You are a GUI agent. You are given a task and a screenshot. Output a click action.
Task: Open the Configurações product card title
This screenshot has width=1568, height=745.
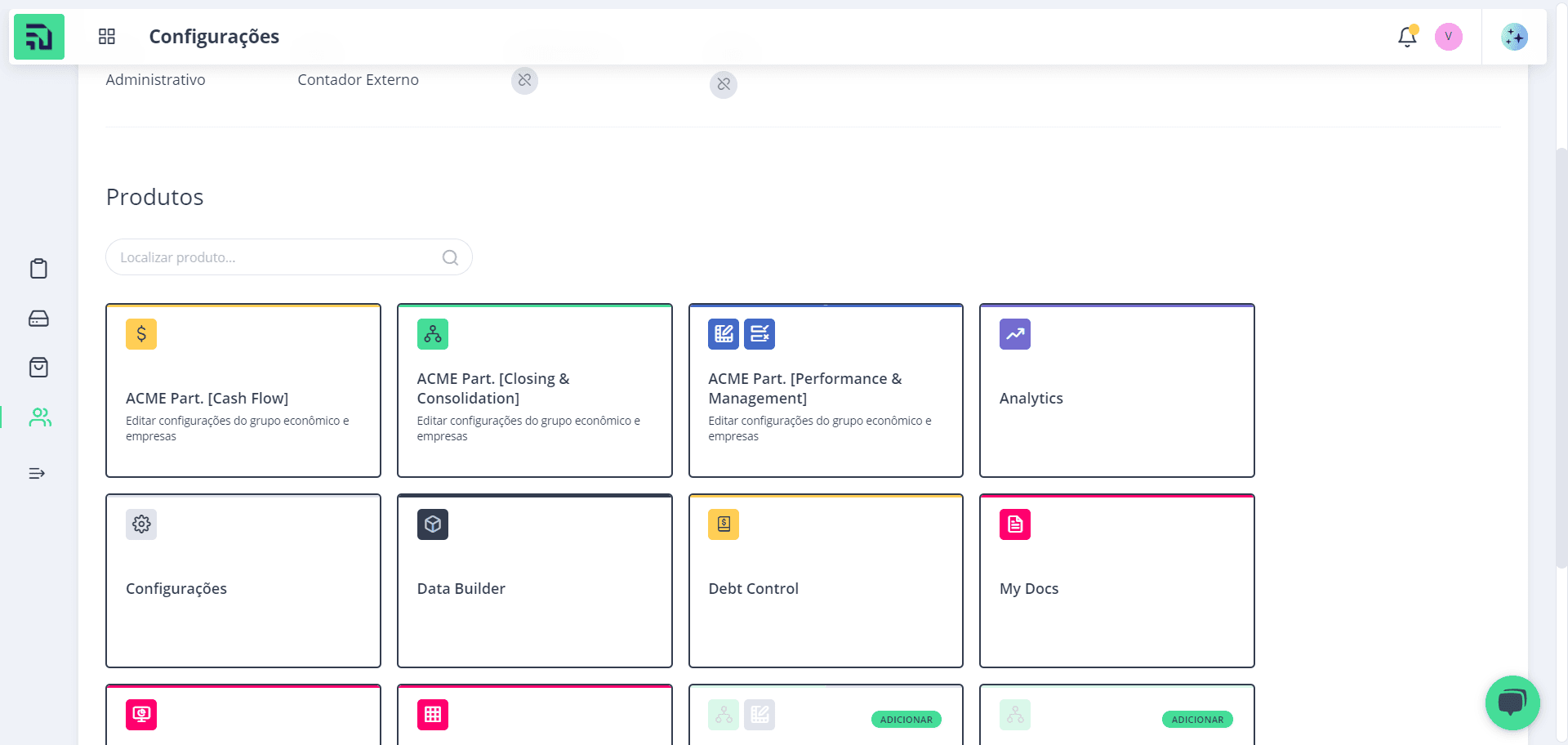tap(176, 589)
